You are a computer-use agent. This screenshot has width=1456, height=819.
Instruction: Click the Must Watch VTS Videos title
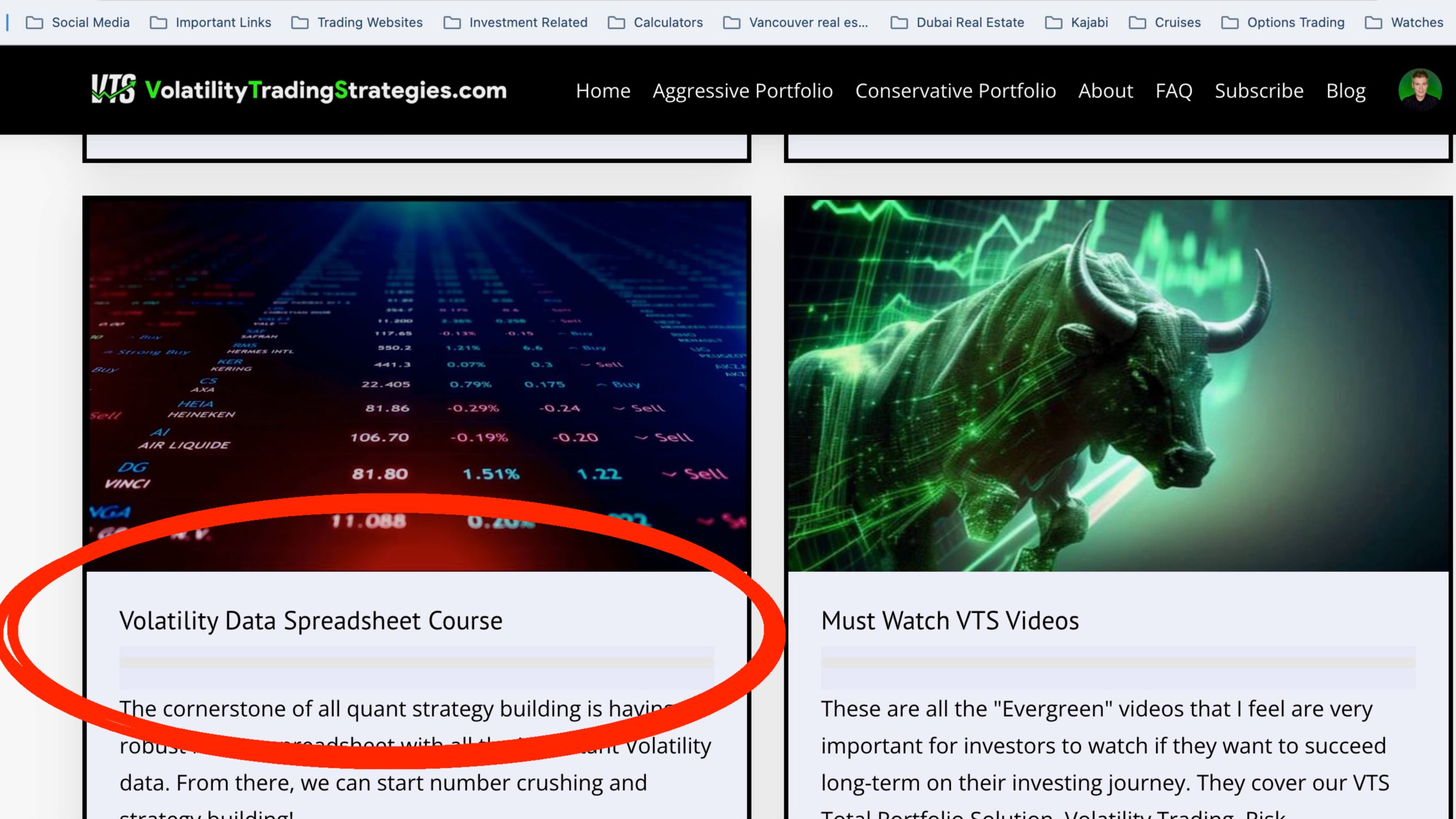pyautogui.click(x=950, y=620)
